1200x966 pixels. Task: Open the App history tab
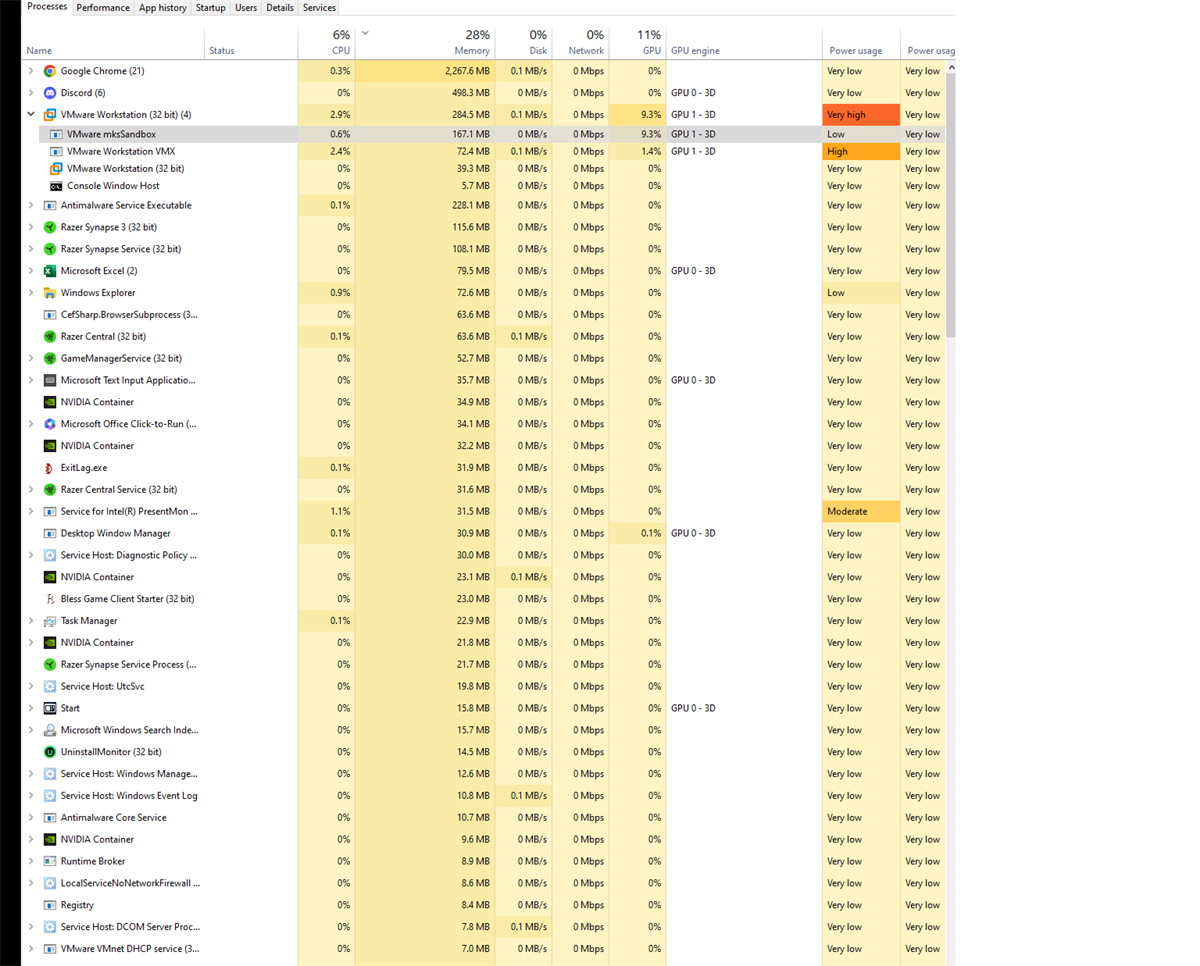coord(163,8)
